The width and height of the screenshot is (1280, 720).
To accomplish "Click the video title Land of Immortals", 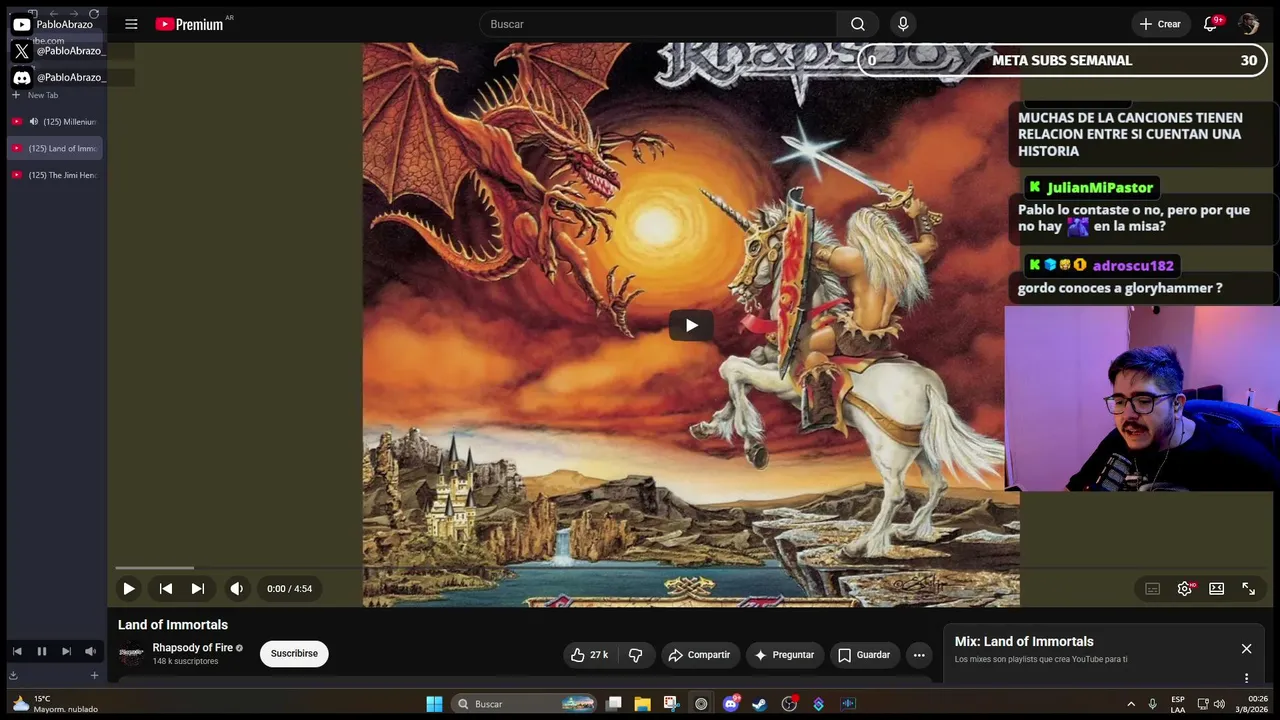I will click(x=173, y=625).
